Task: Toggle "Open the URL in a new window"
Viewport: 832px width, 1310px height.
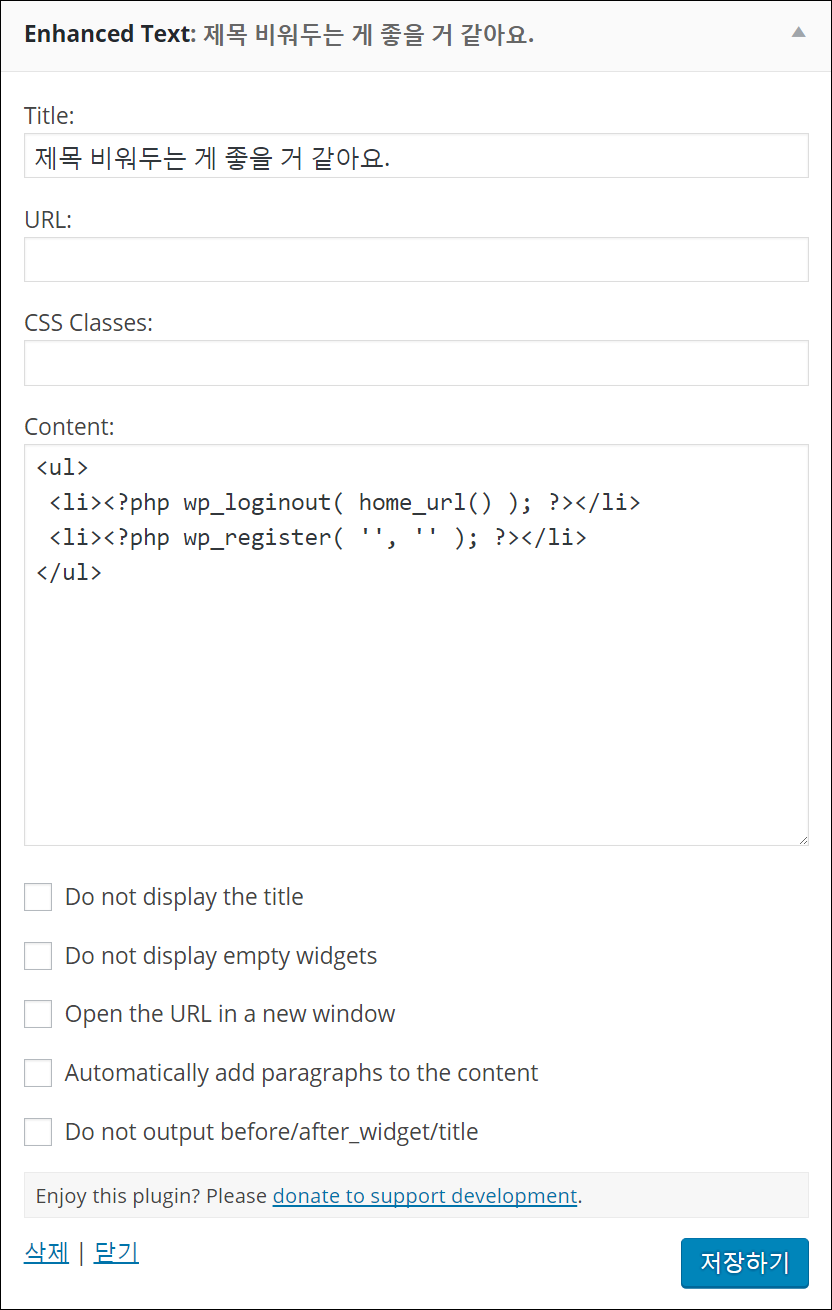Action: (x=38, y=1014)
